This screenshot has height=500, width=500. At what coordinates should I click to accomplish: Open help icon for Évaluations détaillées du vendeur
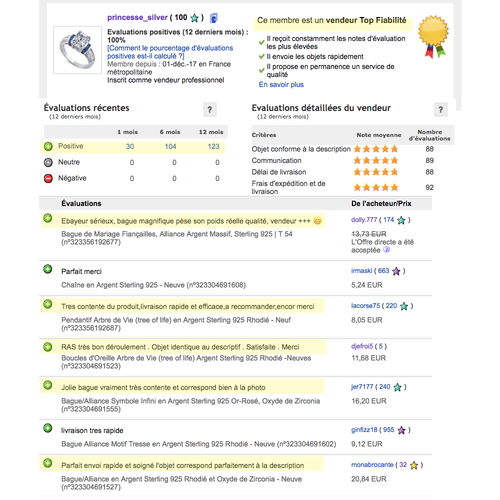pos(441,110)
